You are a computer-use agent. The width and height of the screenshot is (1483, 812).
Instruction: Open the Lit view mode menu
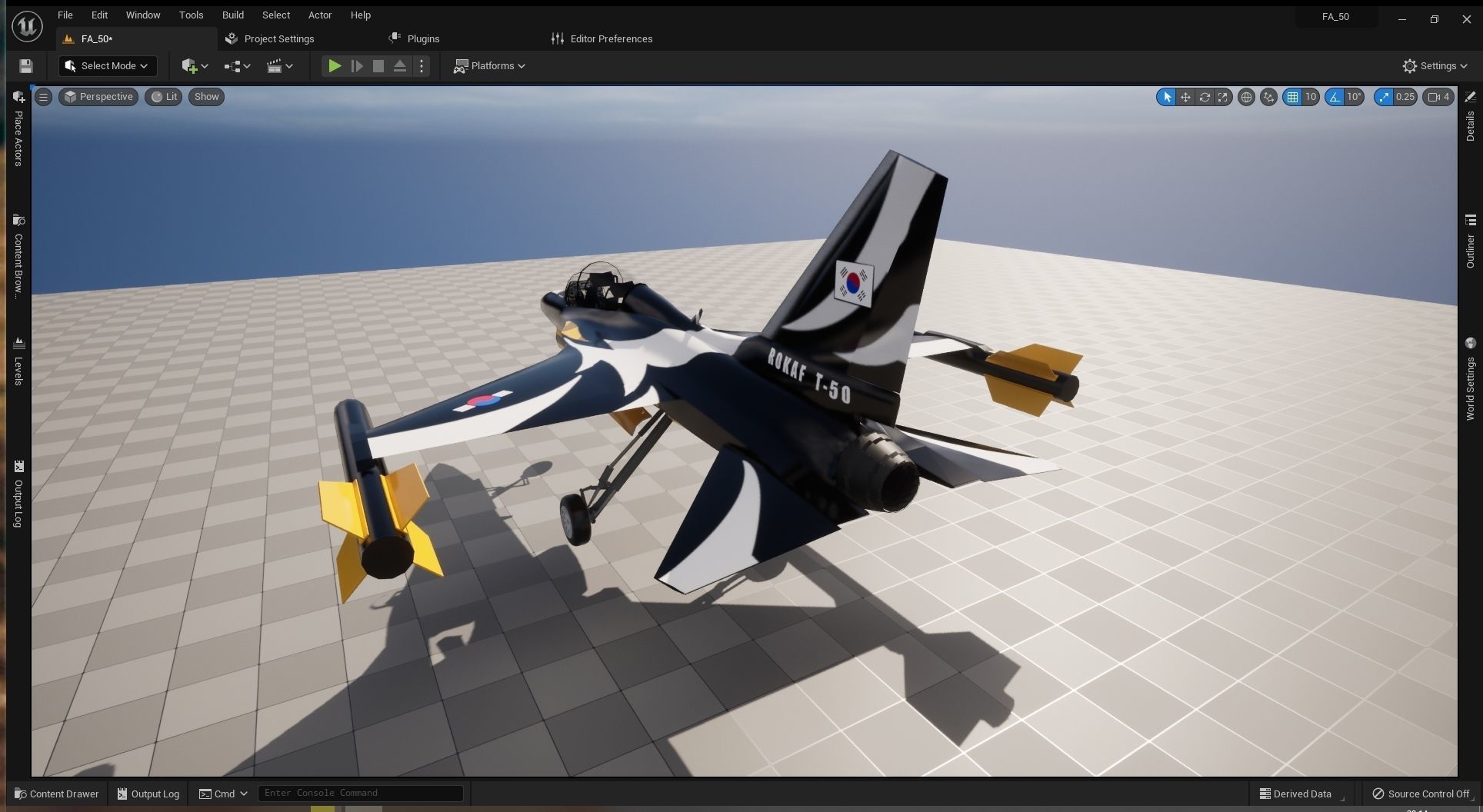coord(164,97)
